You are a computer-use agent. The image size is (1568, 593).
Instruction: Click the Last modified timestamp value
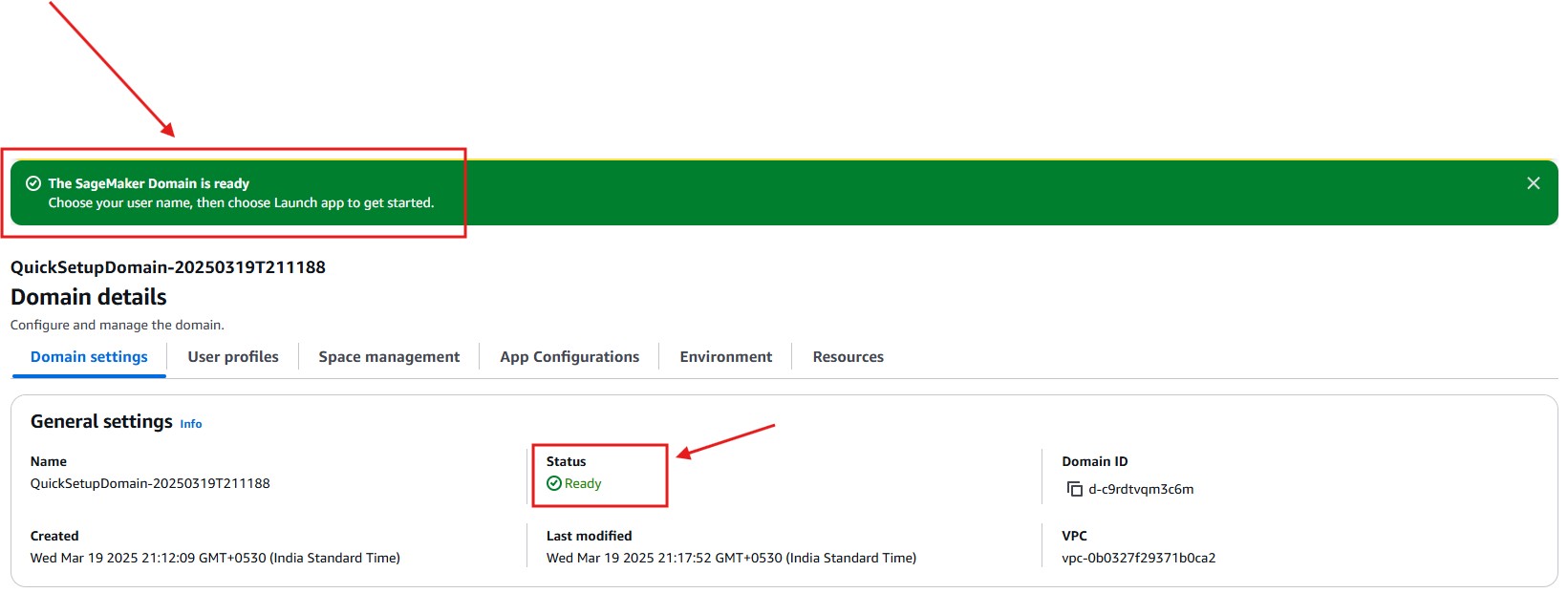(x=731, y=559)
